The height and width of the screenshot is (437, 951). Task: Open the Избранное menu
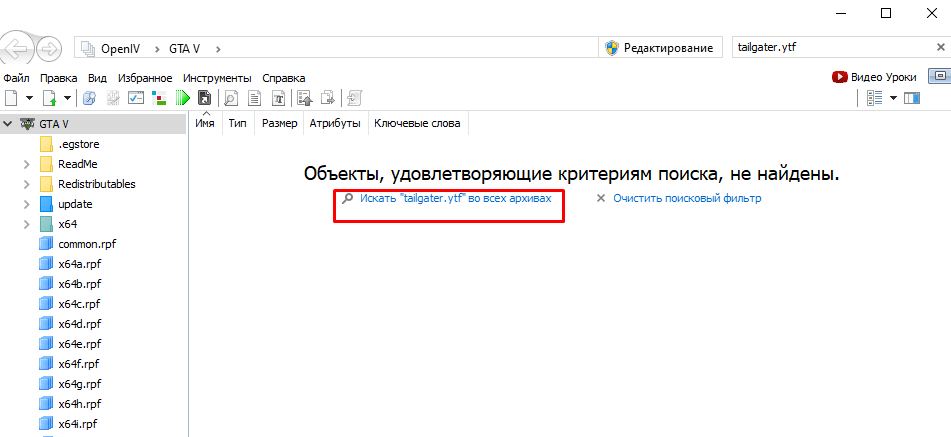coord(145,78)
